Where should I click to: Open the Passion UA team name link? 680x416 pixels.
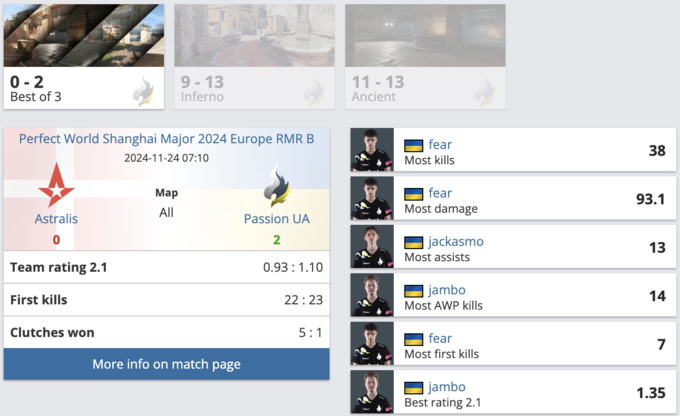click(275, 218)
